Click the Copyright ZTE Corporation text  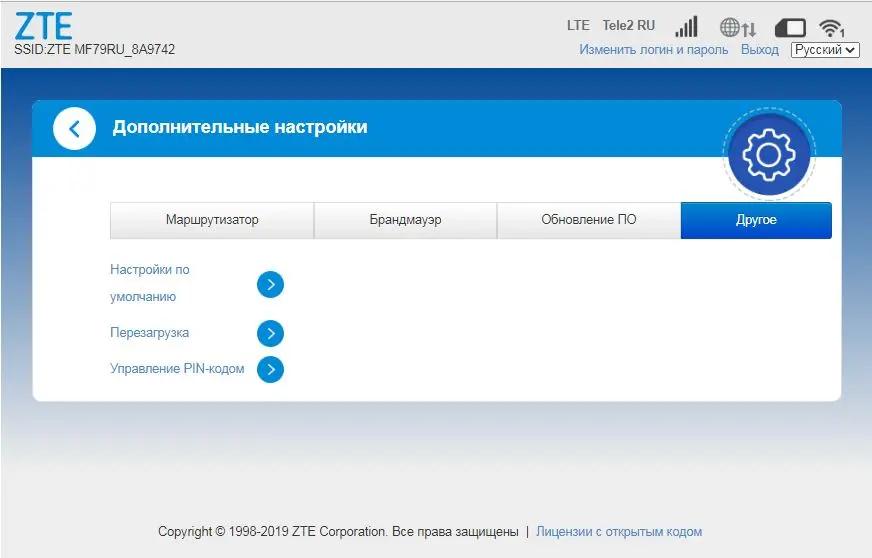338,531
